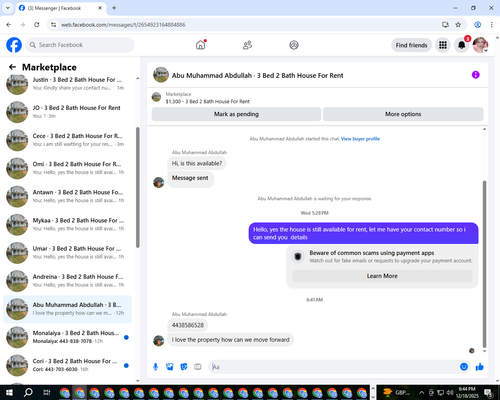Attach a photo using image icon
The width and height of the screenshot is (500, 400).
[x=170, y=367]
